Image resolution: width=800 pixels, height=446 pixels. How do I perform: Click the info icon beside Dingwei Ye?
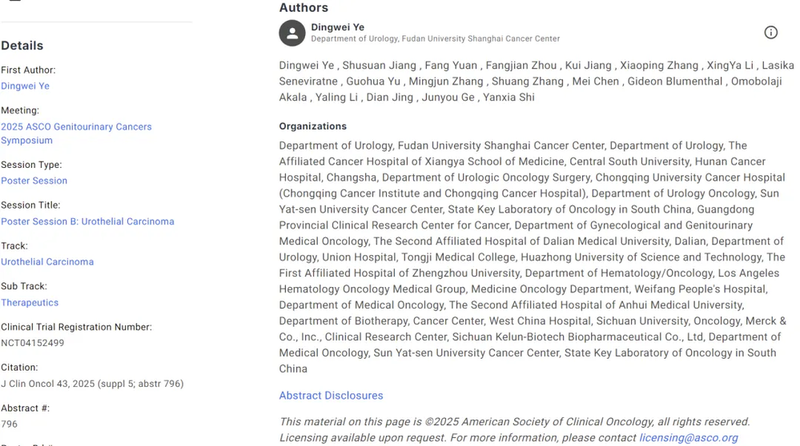coord(771,32)
